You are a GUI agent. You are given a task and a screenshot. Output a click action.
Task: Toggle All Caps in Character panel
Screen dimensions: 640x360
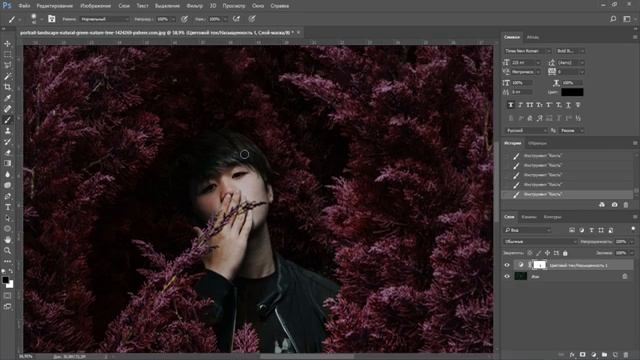click(x=530, y=105)
